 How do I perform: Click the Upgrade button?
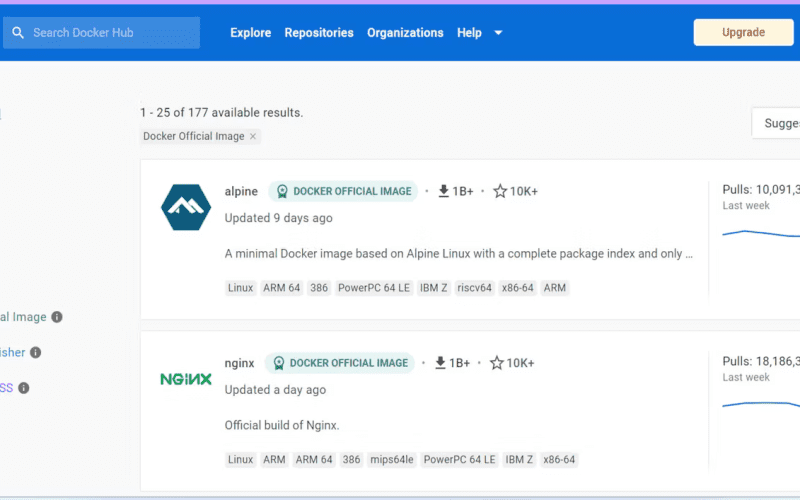pos(743,32)
